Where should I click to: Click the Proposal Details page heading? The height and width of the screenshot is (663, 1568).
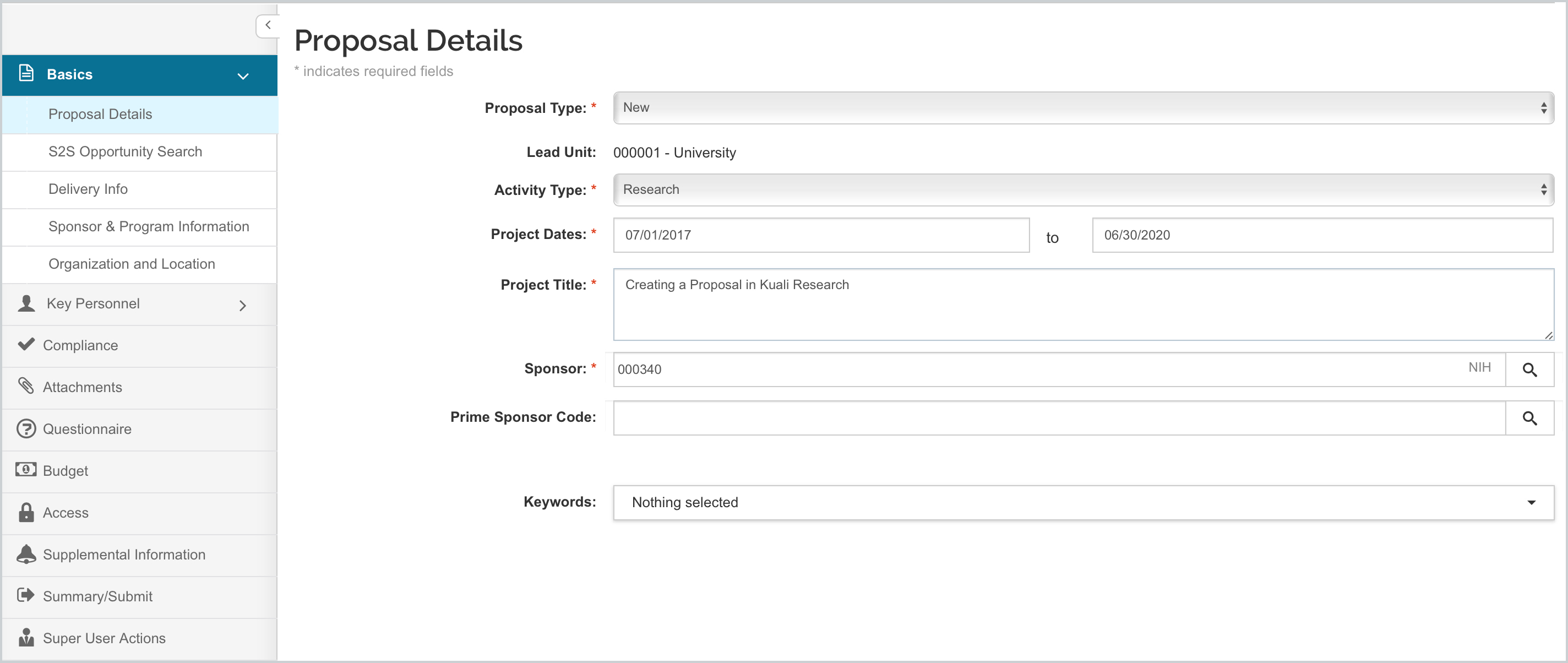[409, 41]
